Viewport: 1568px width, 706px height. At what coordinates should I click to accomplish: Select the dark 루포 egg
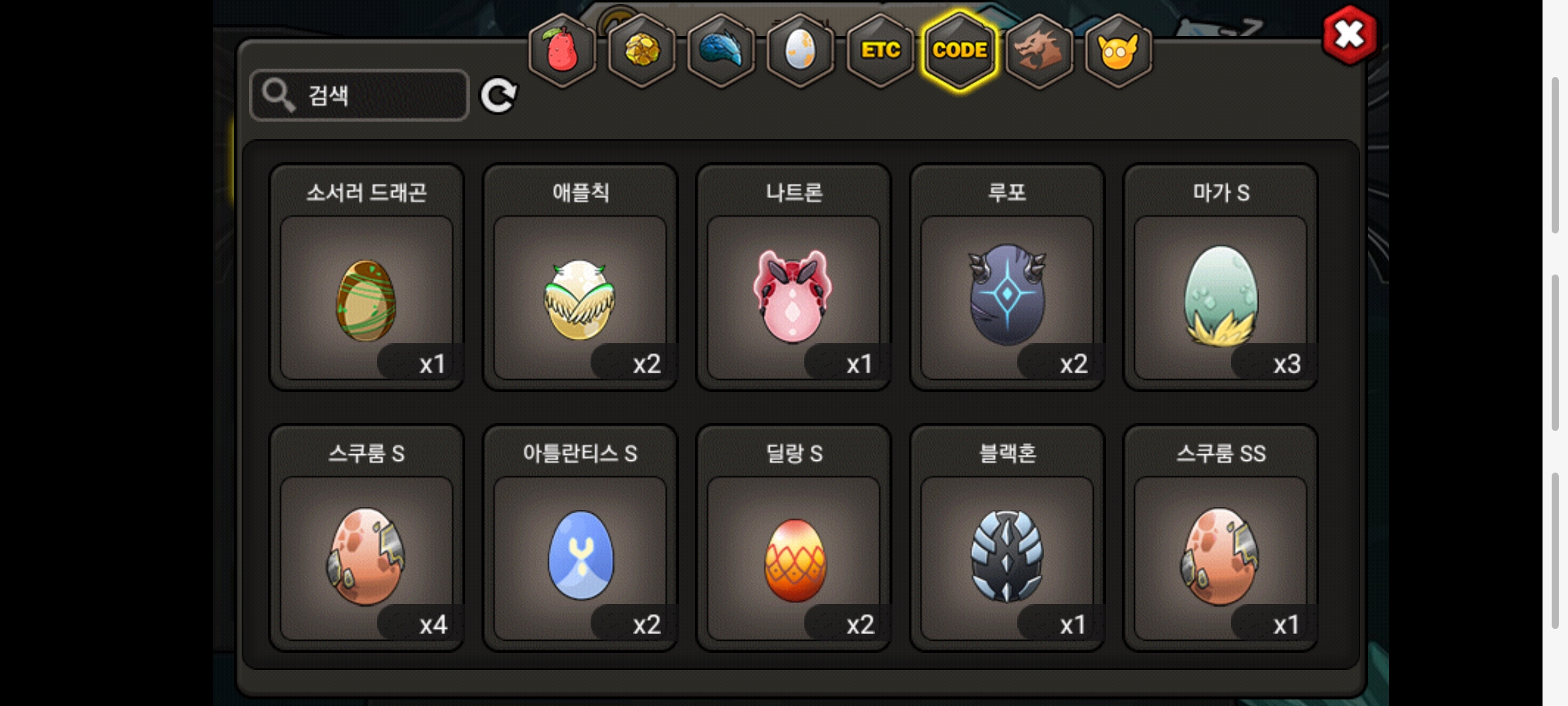point(1007,277)
